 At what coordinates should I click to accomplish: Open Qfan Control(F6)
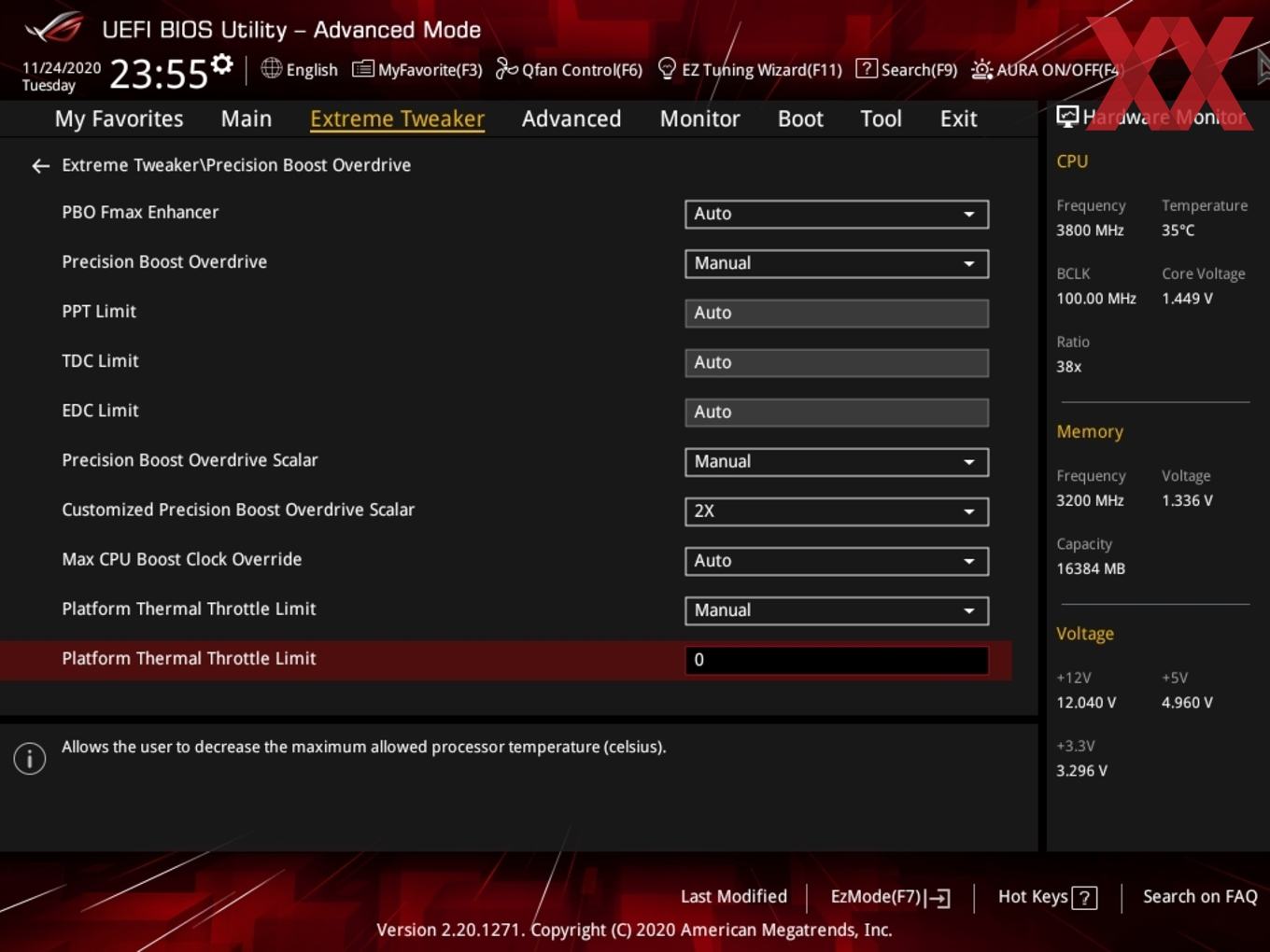click(569, 69)
